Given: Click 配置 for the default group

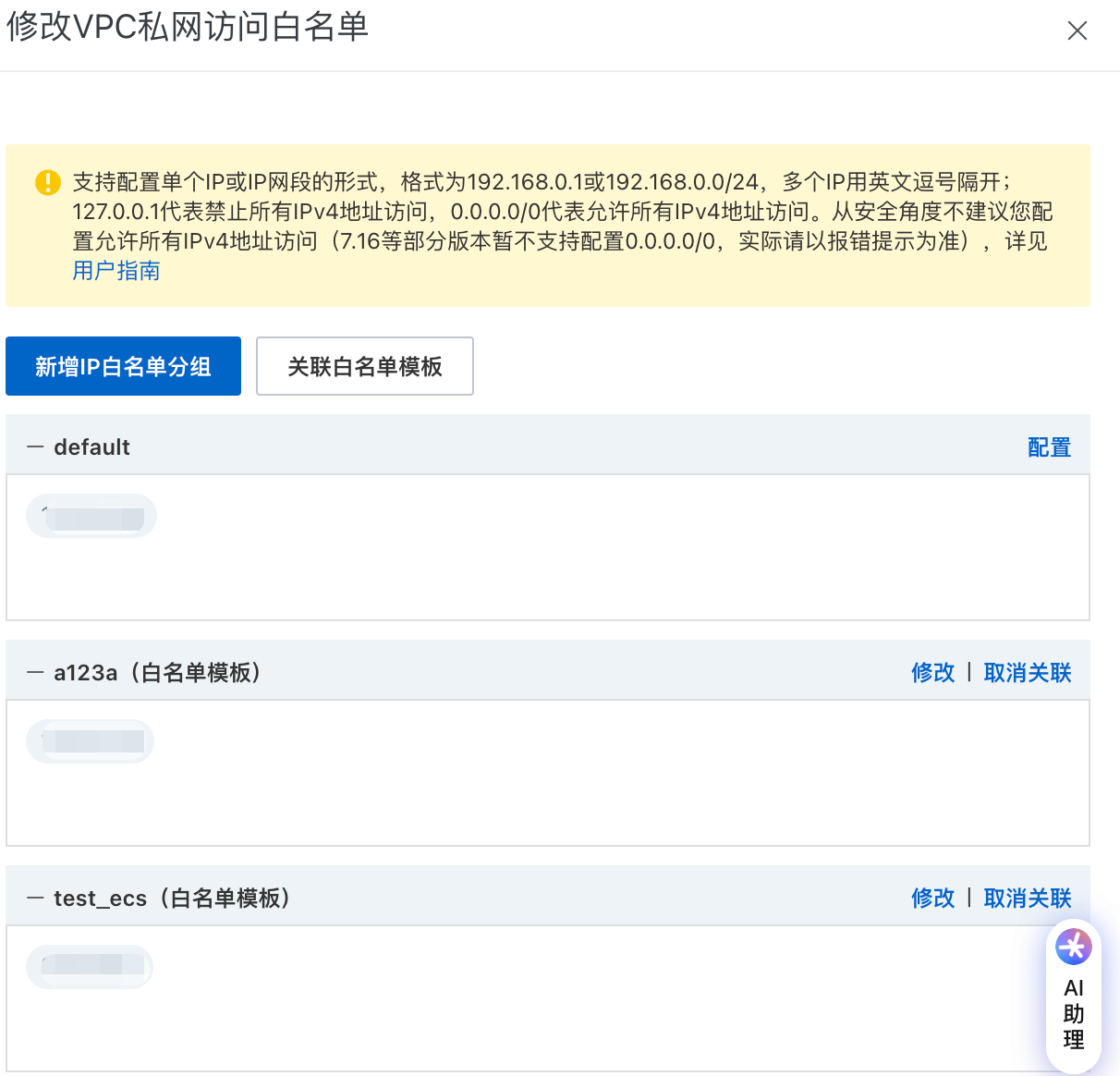Looking at the screenshot, I should pos(1049,447).
